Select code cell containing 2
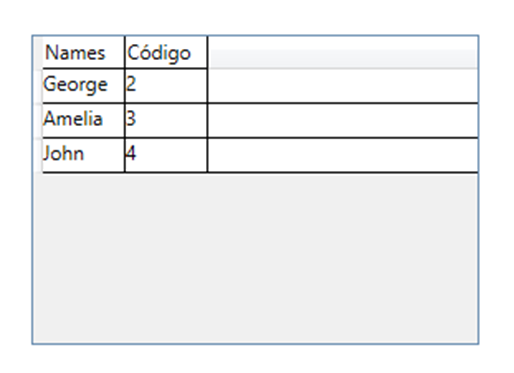The image size is (514, 373). click(x=166, y=86)
